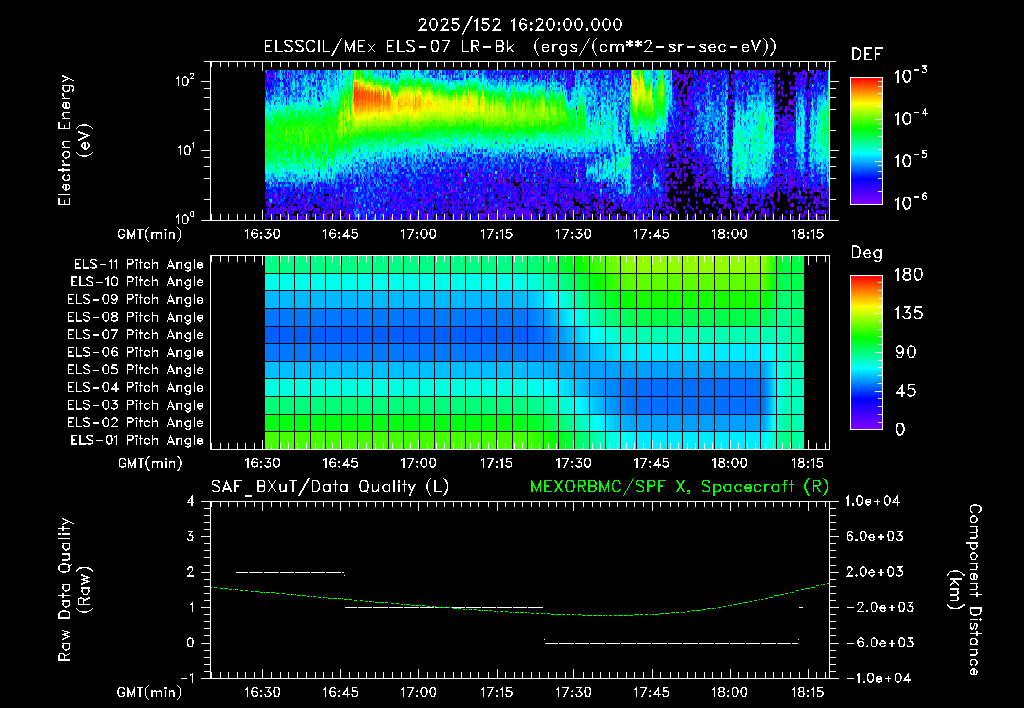Click the green MEXORBMC/SPF X, Spacecraft (R) legend
This screenshot has height=708, width=1024.
679,487
